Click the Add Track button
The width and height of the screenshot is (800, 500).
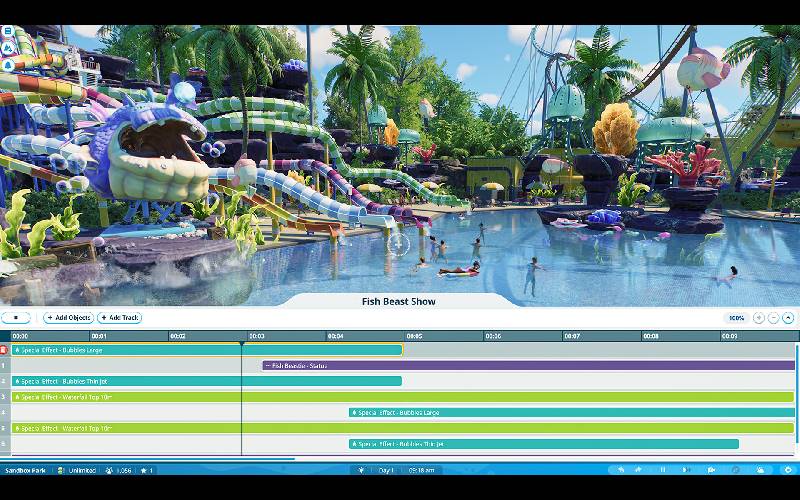pyautogui.click(x=119, y=318)
